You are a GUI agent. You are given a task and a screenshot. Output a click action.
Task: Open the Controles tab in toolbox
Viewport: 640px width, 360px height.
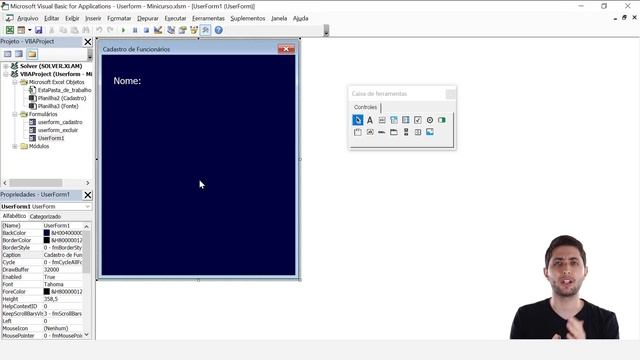pyautogui.click(x=365, y=107)
